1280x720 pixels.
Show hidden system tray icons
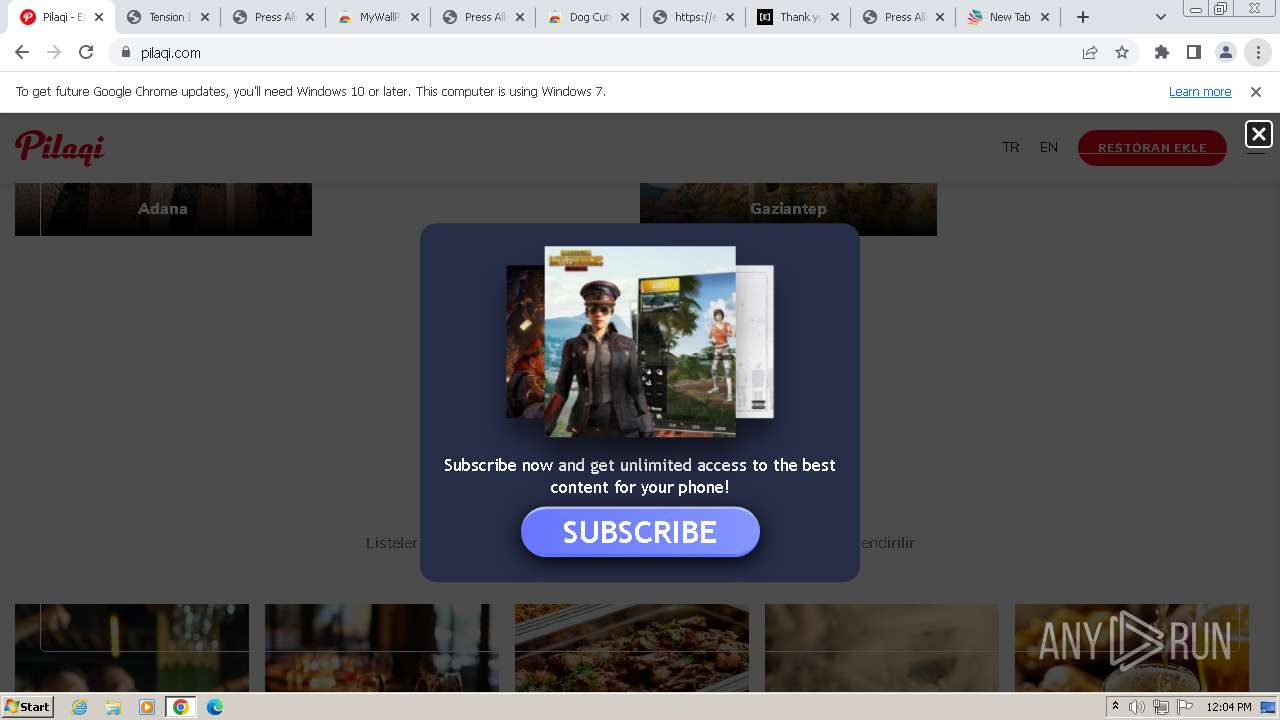1115,707
